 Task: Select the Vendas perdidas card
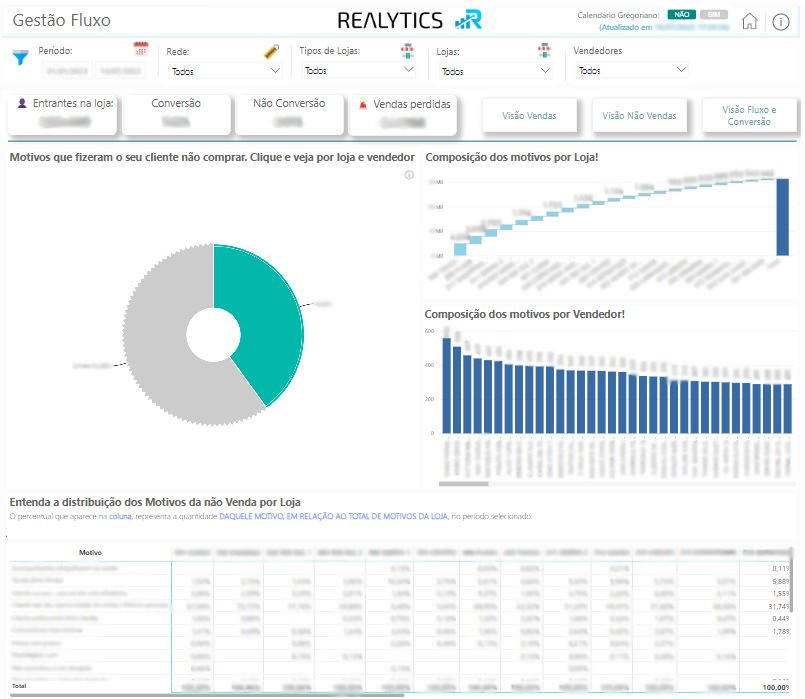tap(404, 115)
